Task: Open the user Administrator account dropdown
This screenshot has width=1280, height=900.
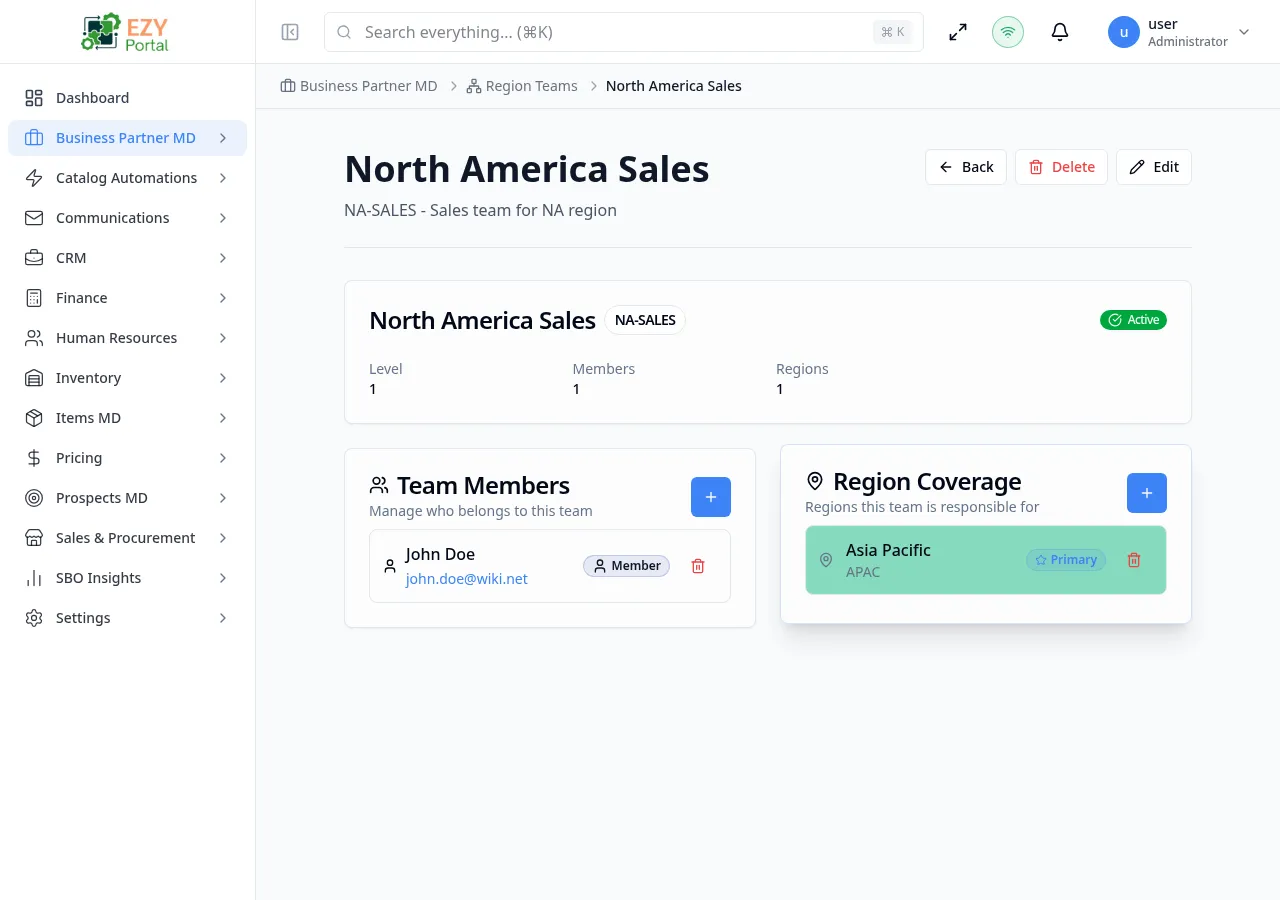Action: tap(1180, 32)
